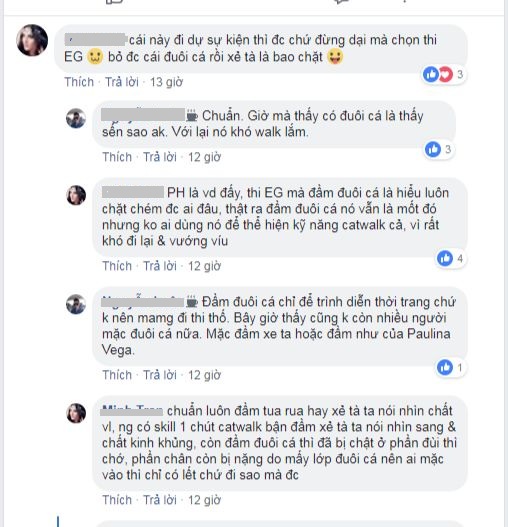Viewport: 508px width, 527px height.
Task: Click like icon on Paulina Vega reply
Action: tap(445, 367)
